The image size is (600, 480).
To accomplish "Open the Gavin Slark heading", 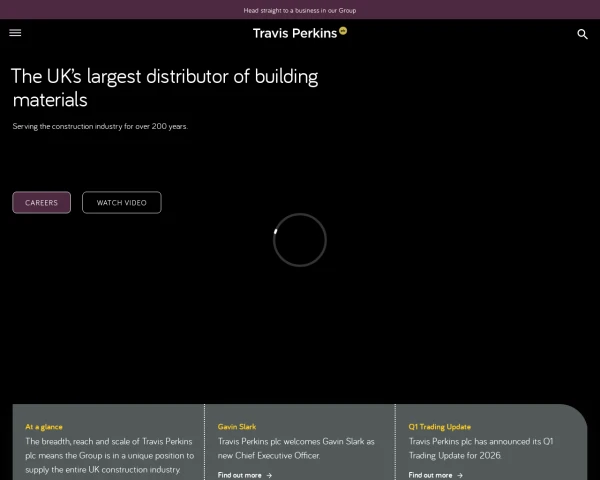I will pyautogui.click(x=237, y=427).
